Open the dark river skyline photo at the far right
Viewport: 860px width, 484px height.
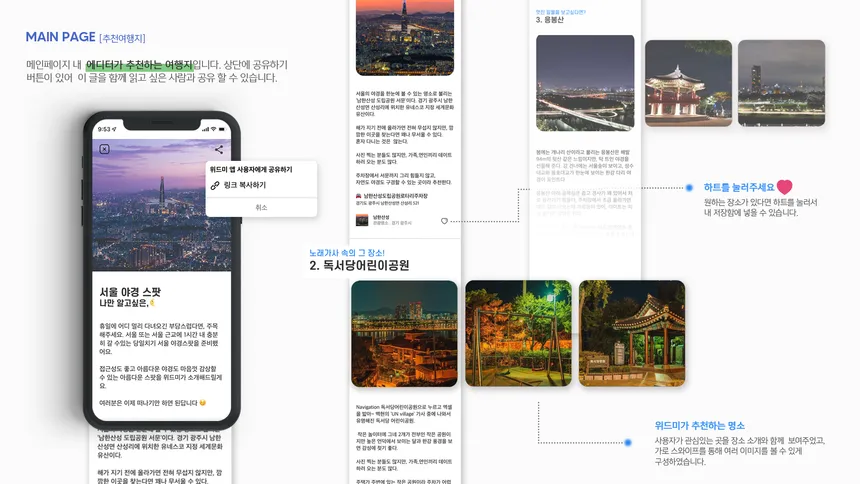[x=782, y=83]
